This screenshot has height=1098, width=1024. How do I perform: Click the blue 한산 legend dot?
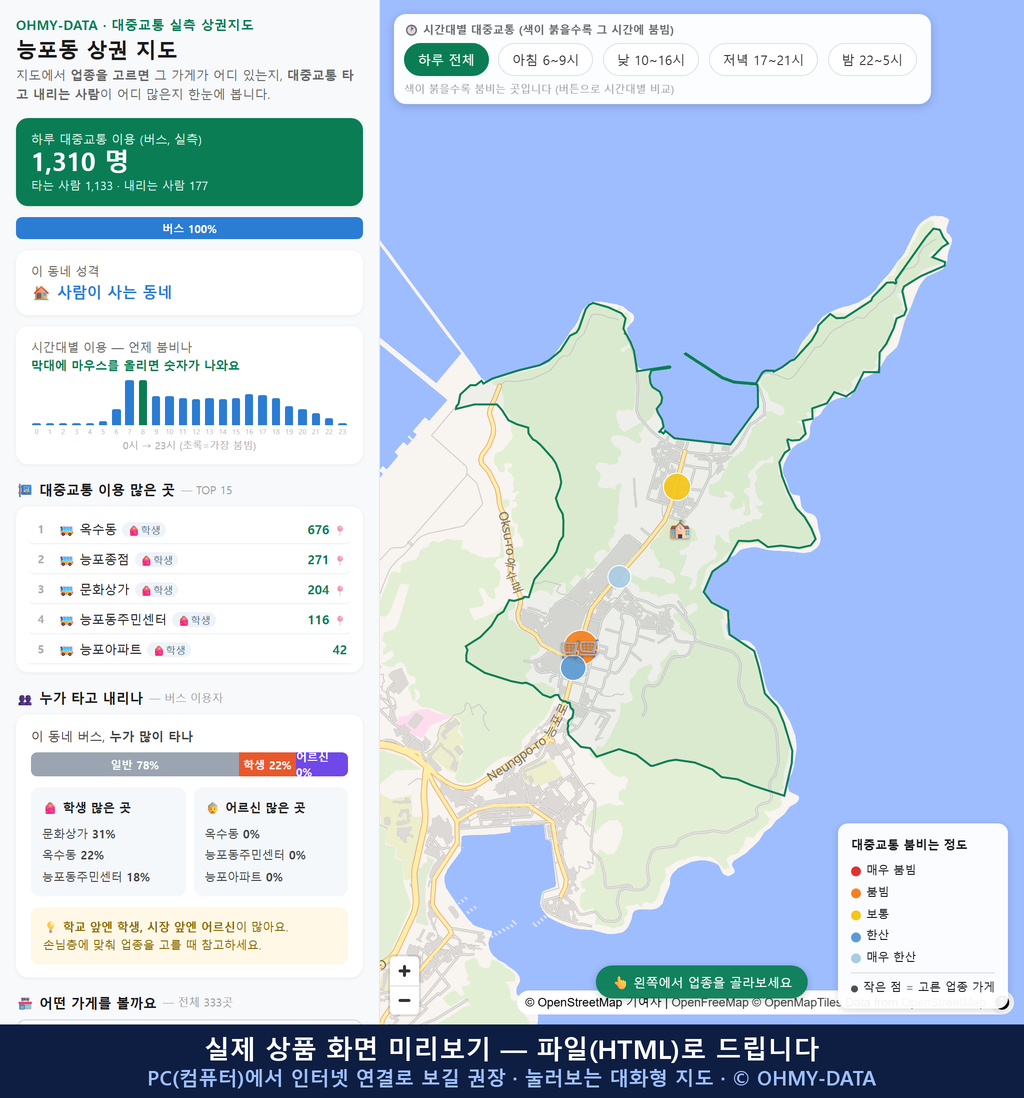[856, 936]
